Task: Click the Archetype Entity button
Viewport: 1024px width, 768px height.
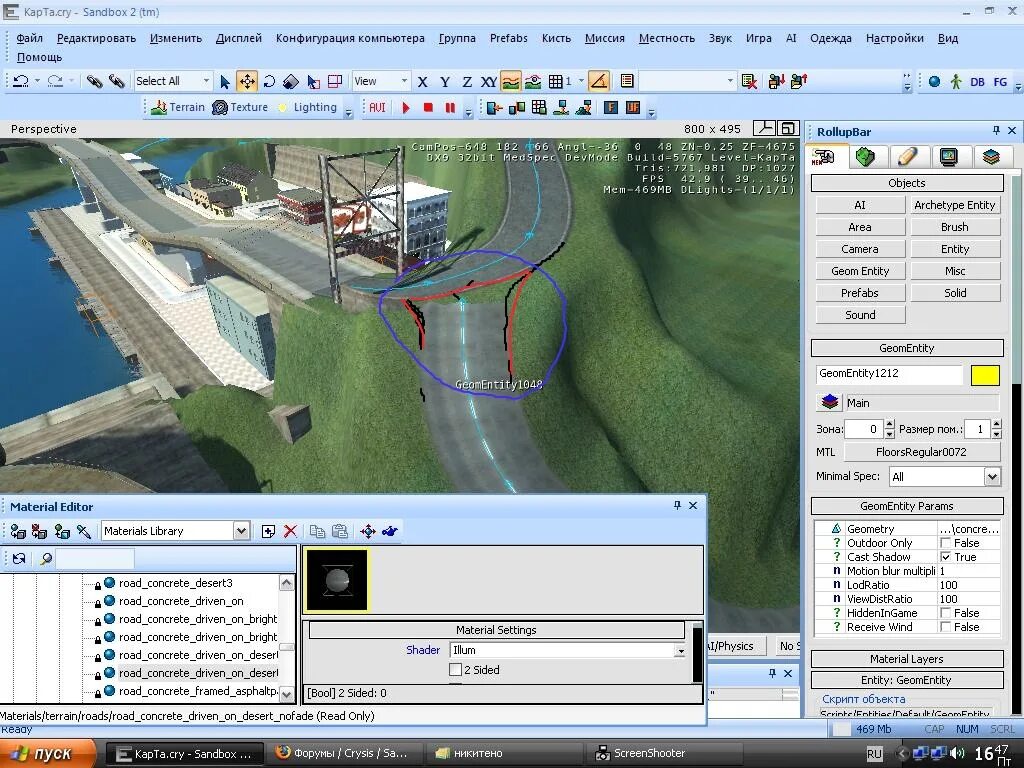Action: pyautogui.click(x=955, y=205)
